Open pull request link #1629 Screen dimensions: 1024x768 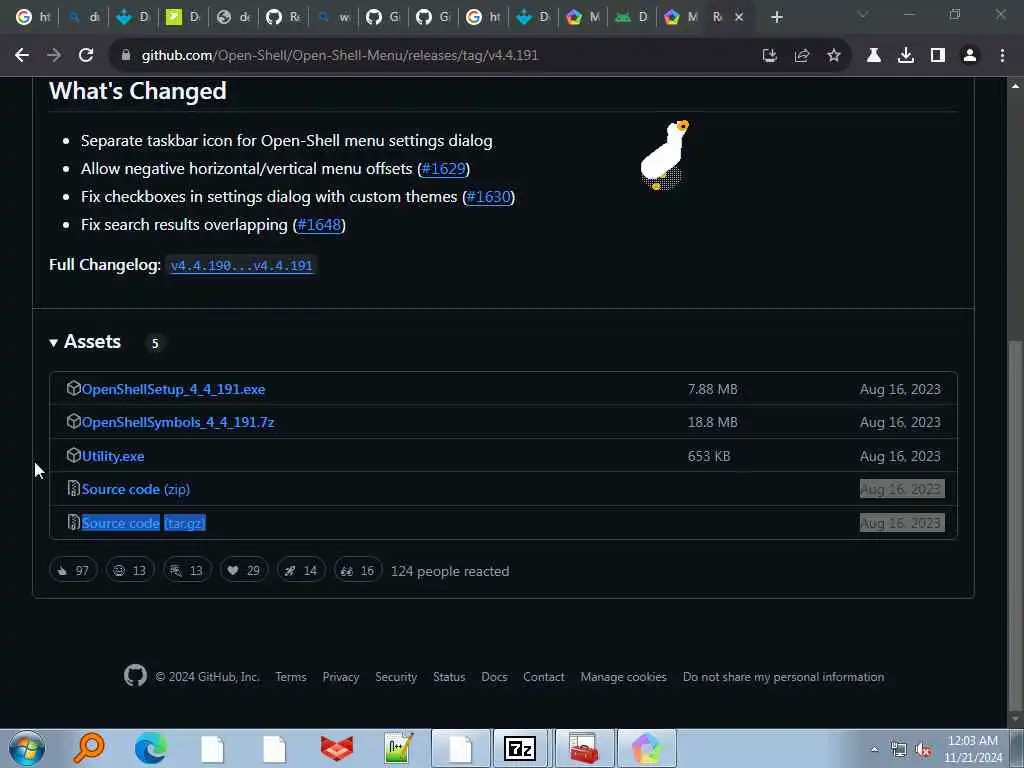(443, 168)
